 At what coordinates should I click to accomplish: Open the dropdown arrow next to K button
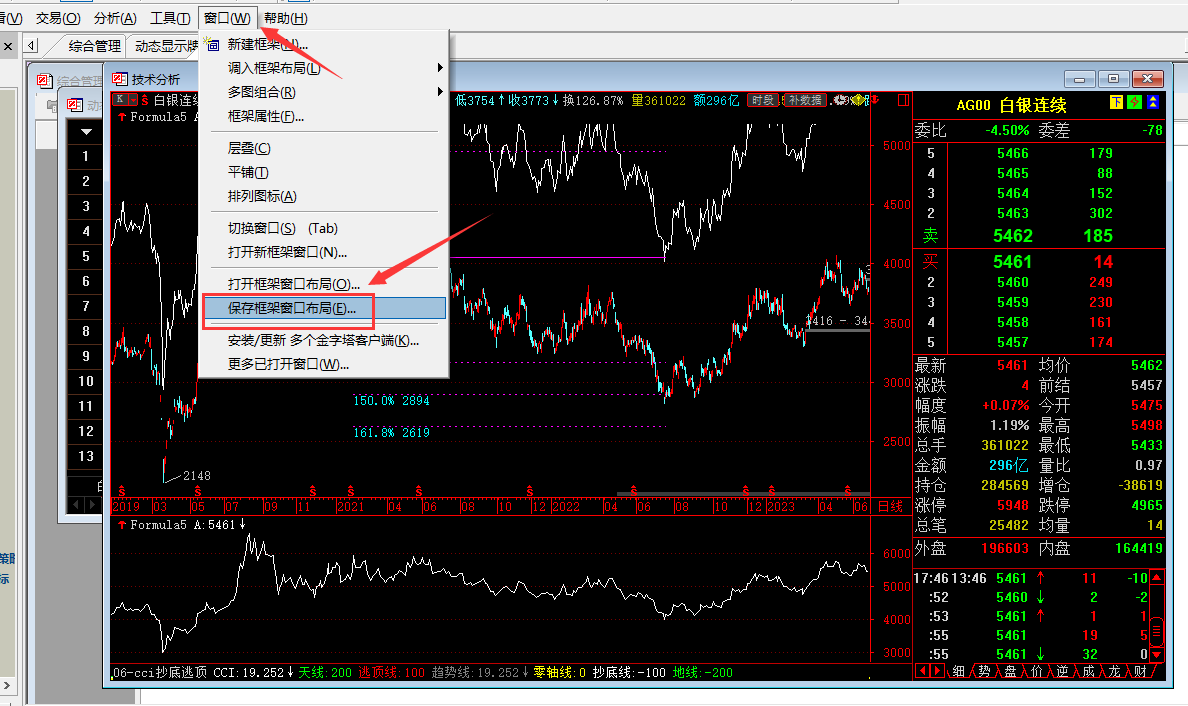pyautogui.click(x=133, y=100)
